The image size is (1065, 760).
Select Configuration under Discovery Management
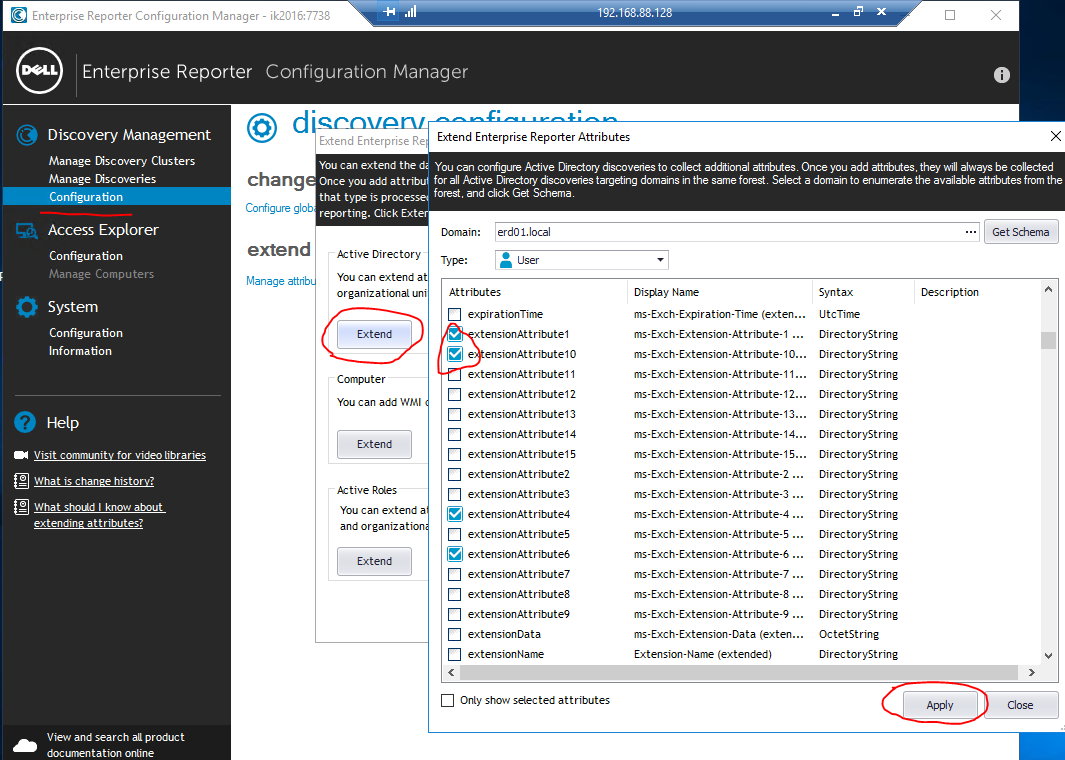pos(86,197)
